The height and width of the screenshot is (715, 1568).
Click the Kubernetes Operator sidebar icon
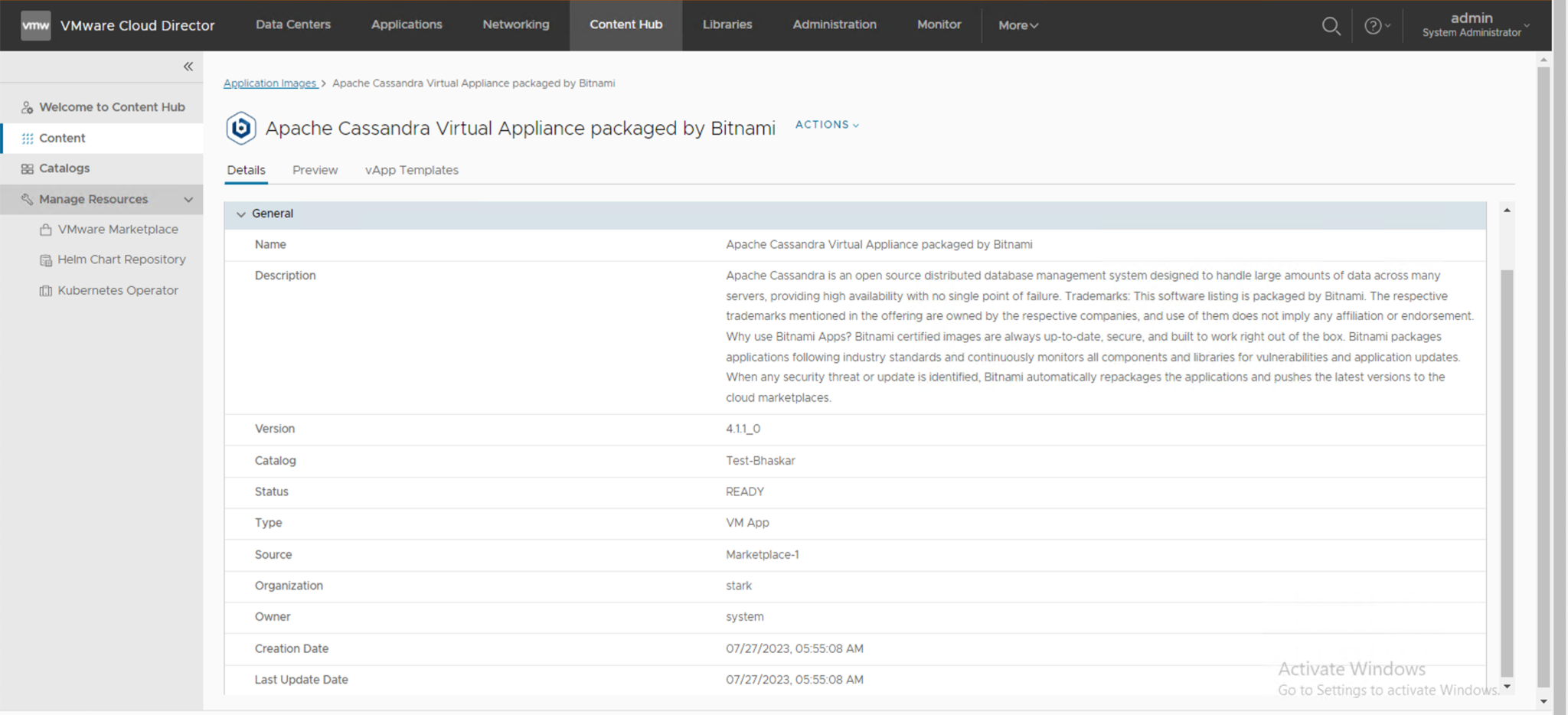click(x=45, y=290)
